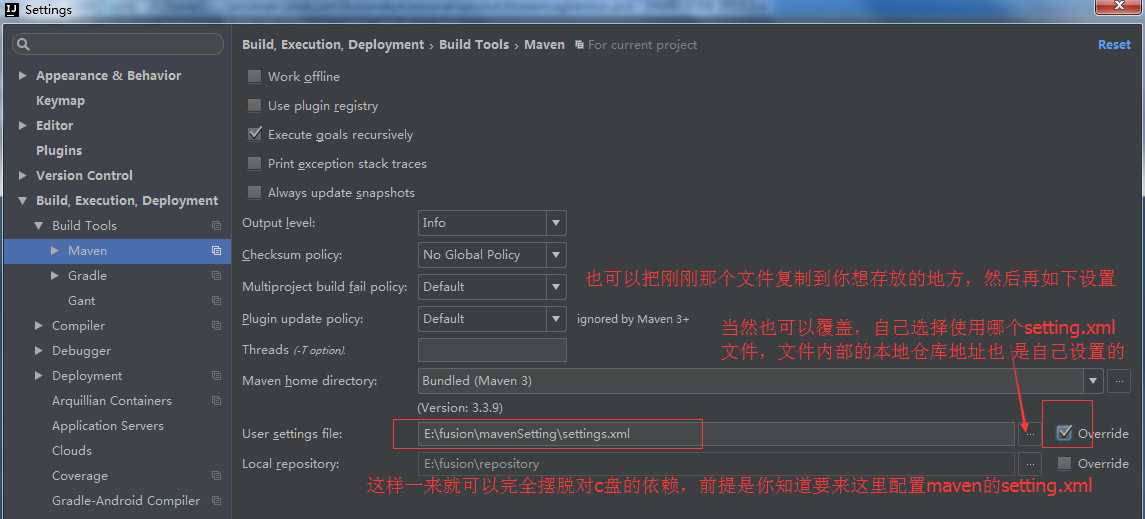Screen dimensions: 1145x519
Task: Expand Compiler subtree arrow
Action: (38, 326)
